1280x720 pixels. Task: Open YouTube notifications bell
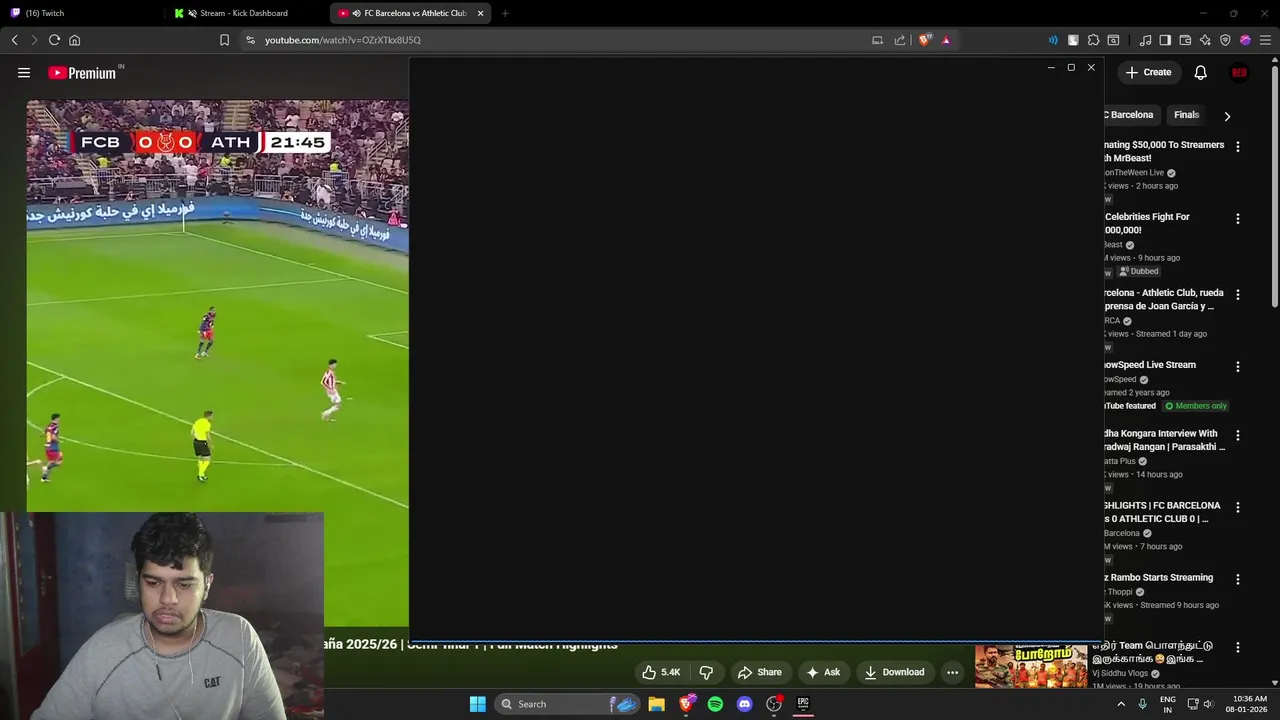click(x=1200, y=72)
